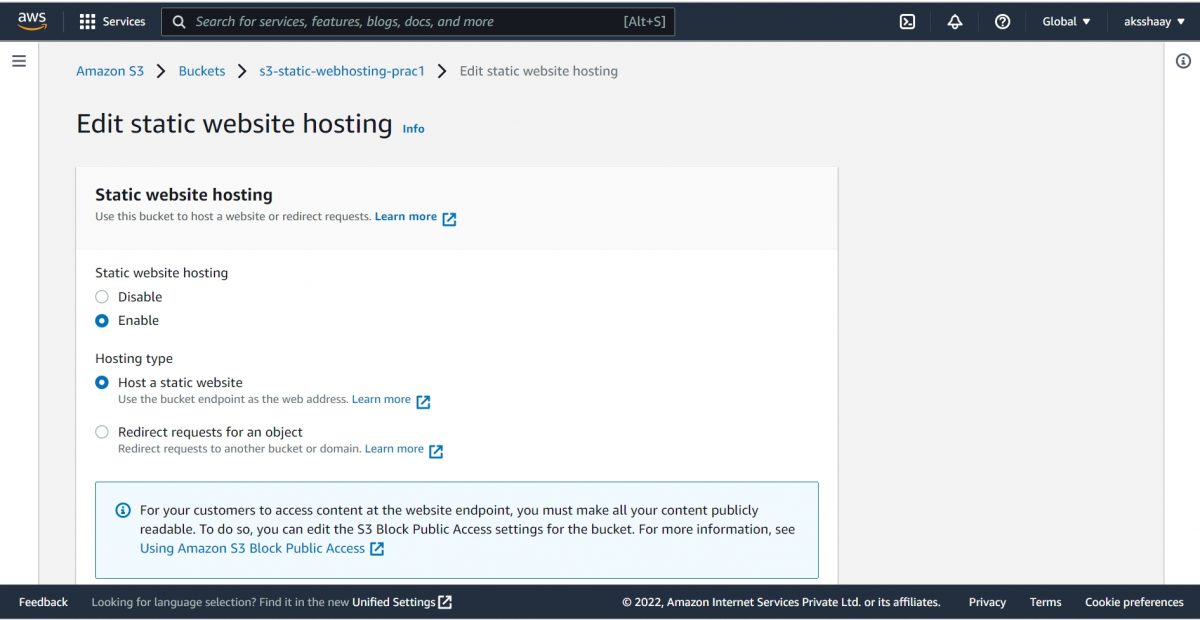1200x620 pixels.
Task: Open the Services app grid icon
Action: pos(90,20)
